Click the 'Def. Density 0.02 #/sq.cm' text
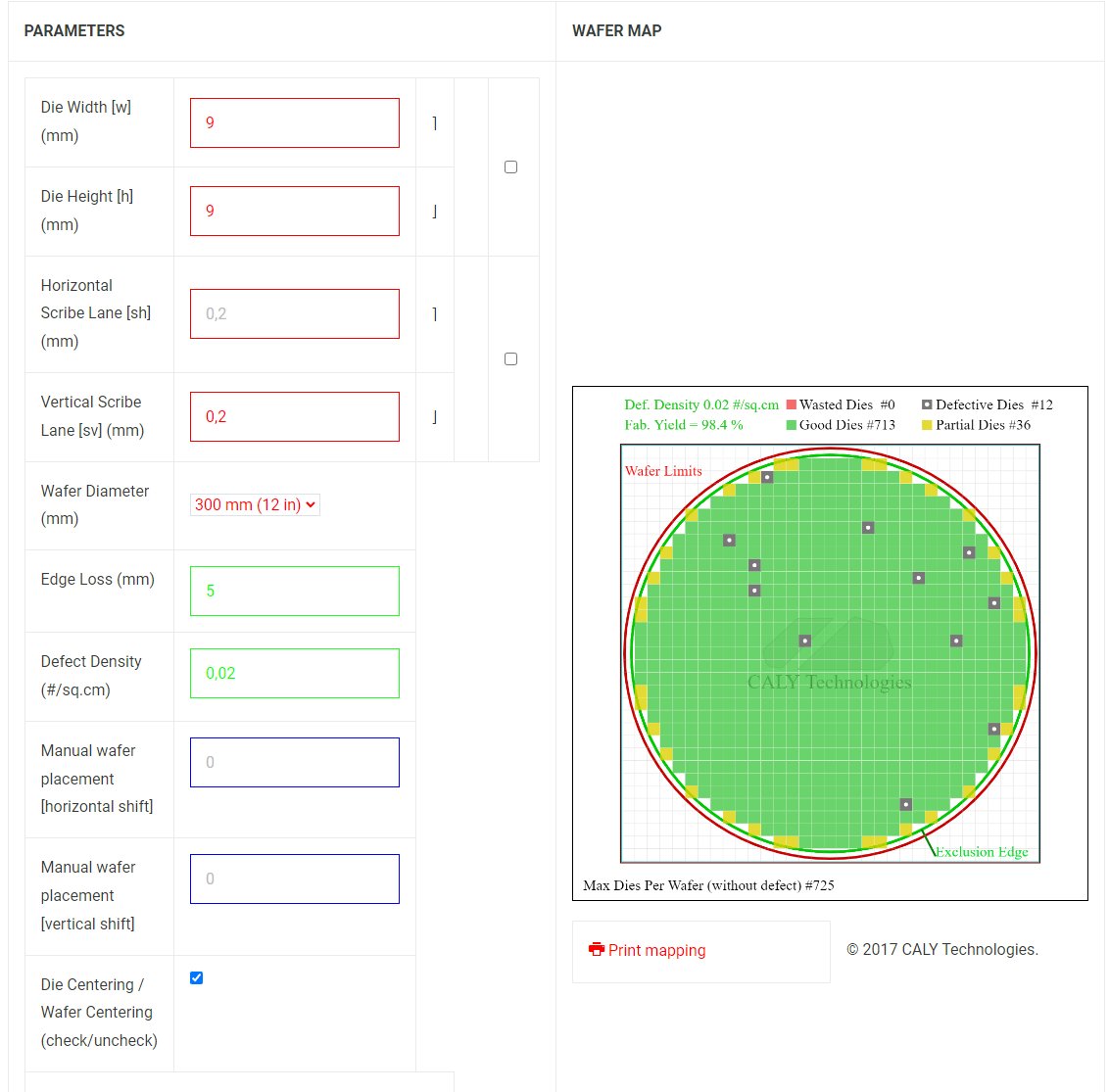 (700, 404)
